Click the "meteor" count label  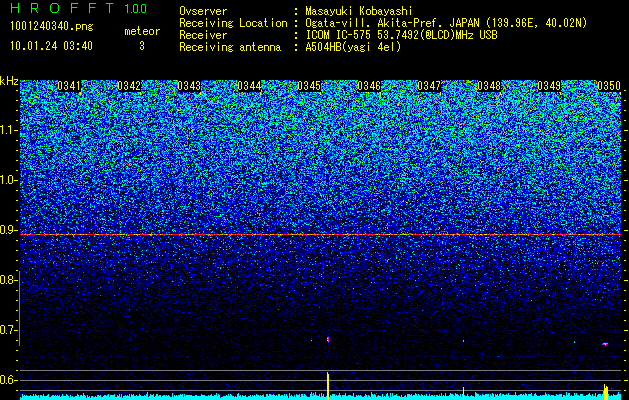click(x=142, y=31)
